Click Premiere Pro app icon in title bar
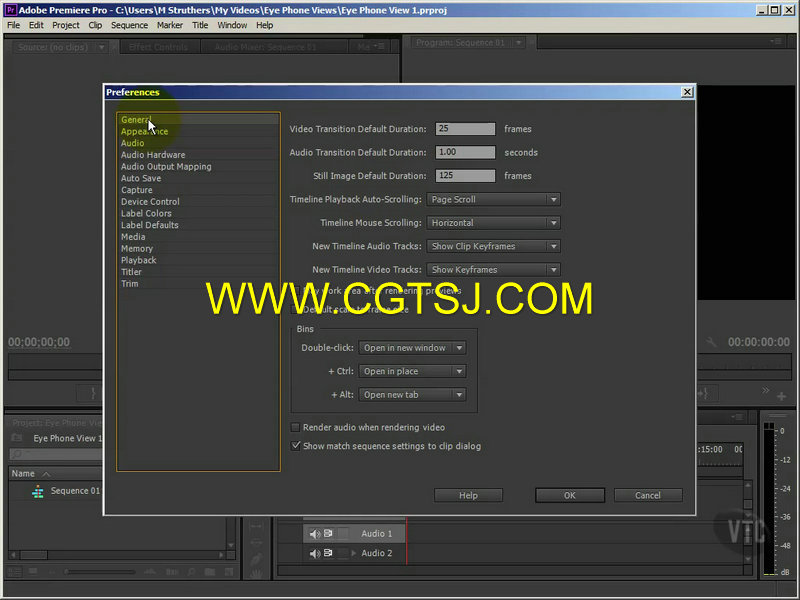 (x=10, y=10)
